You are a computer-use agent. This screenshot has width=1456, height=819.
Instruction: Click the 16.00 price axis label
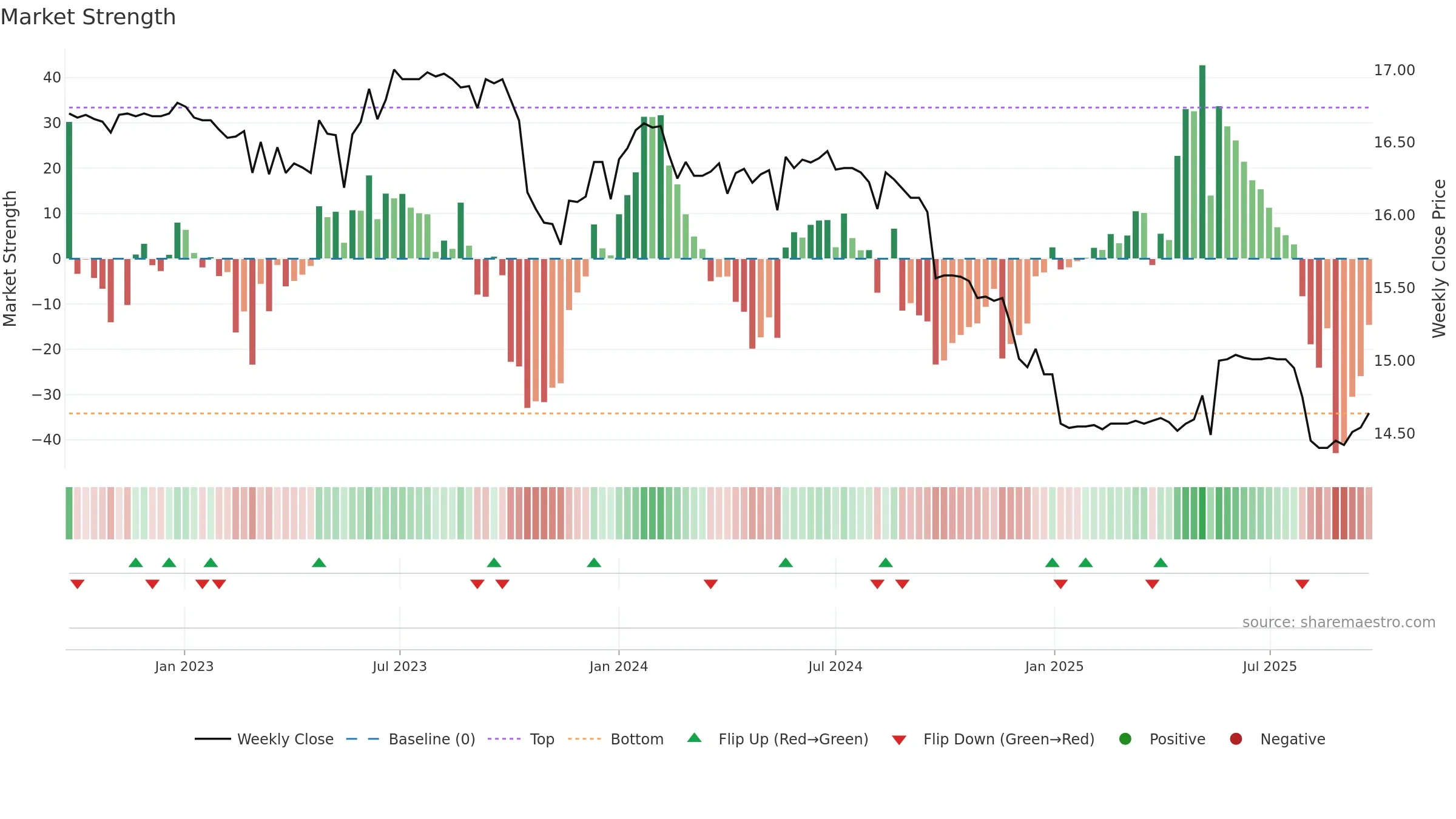1395,215
